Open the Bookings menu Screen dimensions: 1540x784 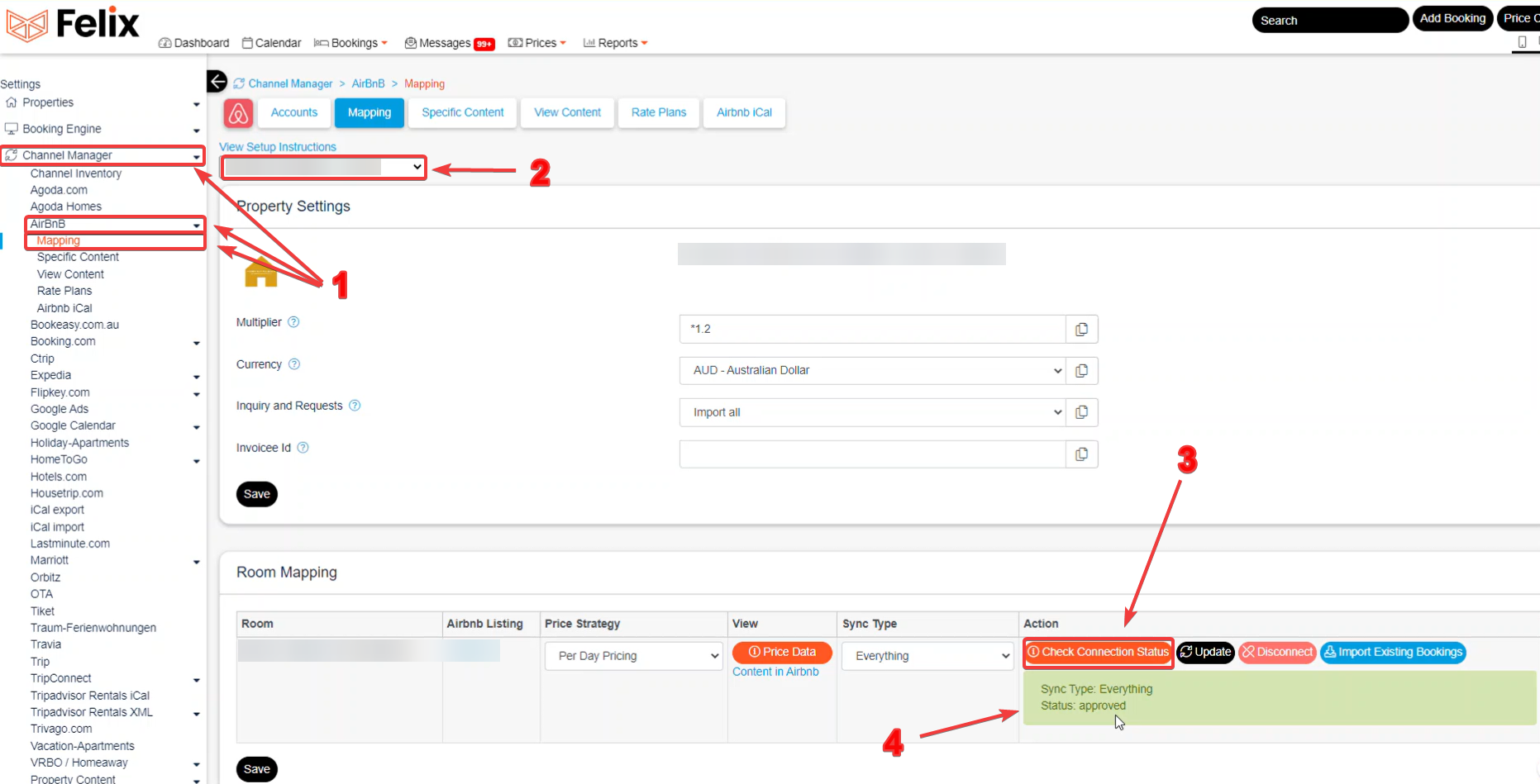pos(350,43)
